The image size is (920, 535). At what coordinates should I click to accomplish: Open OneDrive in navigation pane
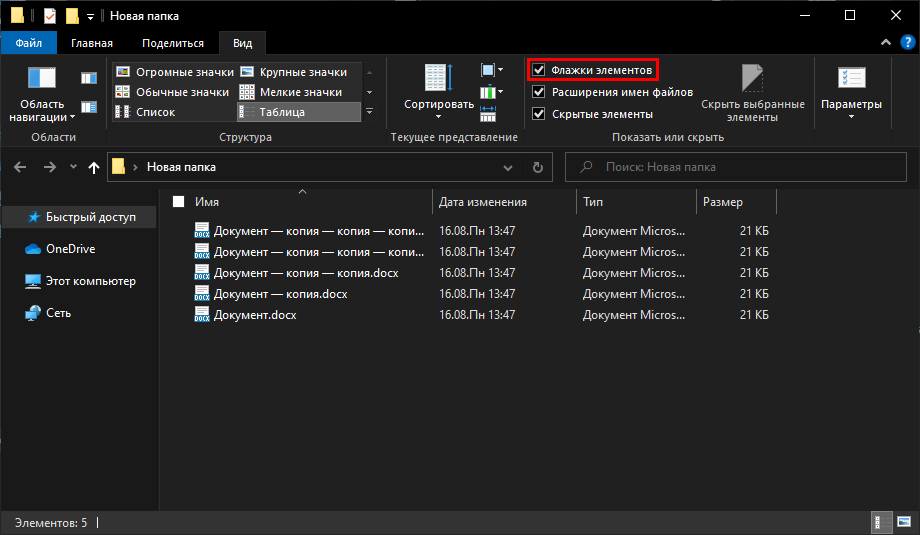point(70,249)
